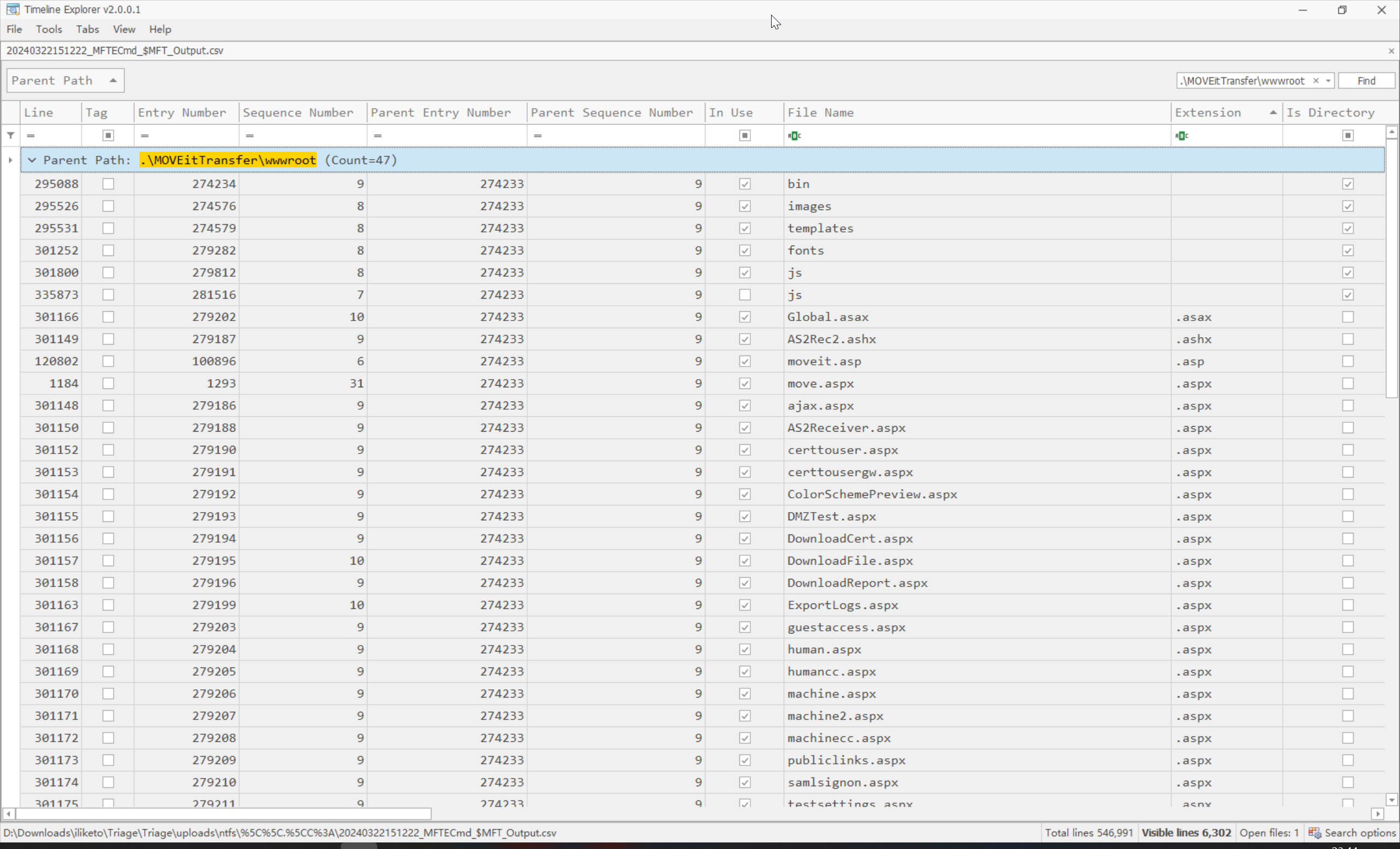This screenshot has width=1400, height=849.
Task: Click the Extension filter condition icon
Action: 1182,135
